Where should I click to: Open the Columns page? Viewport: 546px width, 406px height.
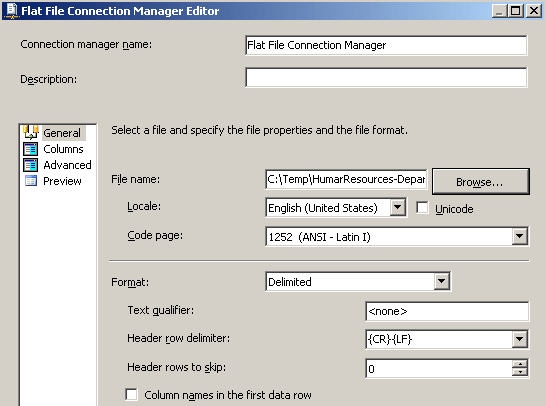[63, 149]
